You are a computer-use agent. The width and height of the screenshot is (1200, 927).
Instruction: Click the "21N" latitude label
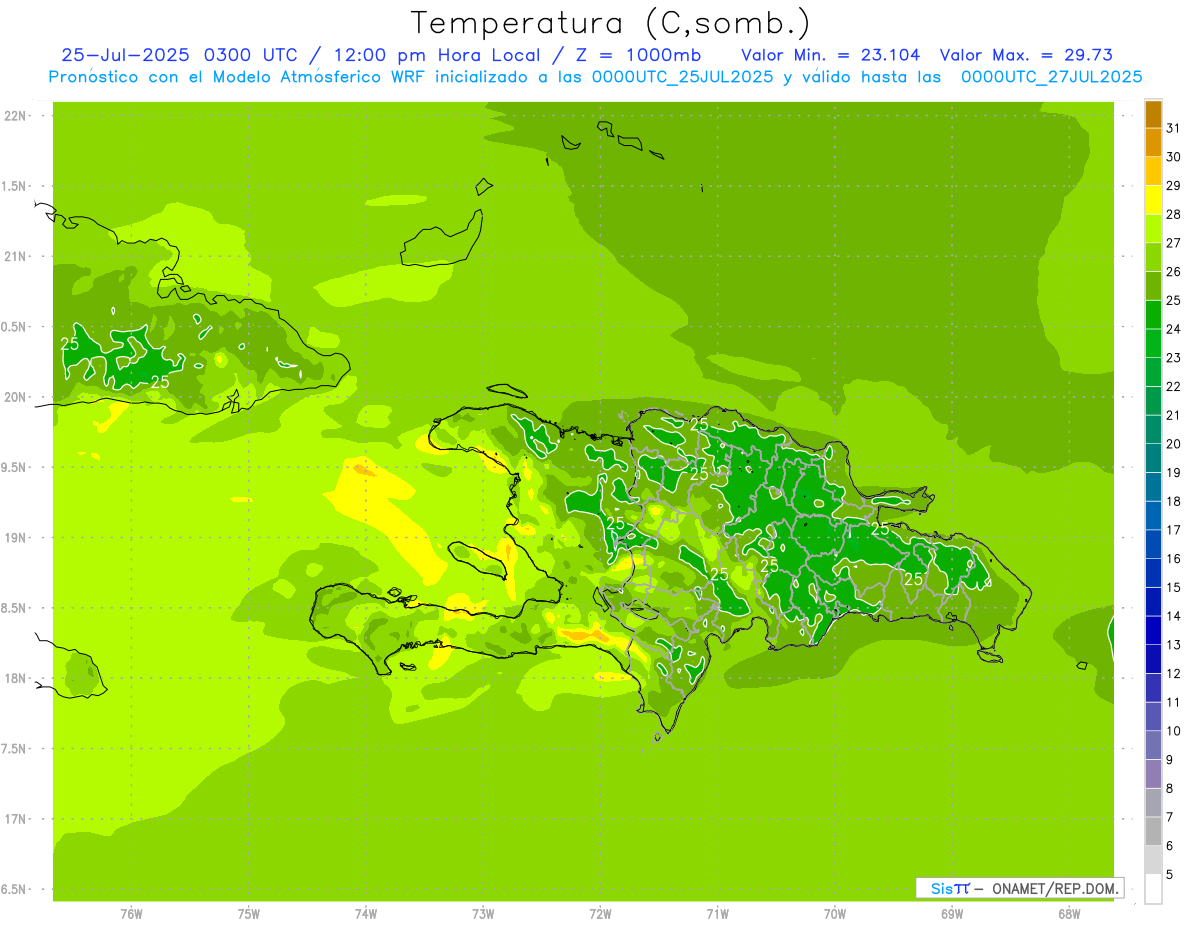(16, 256)
